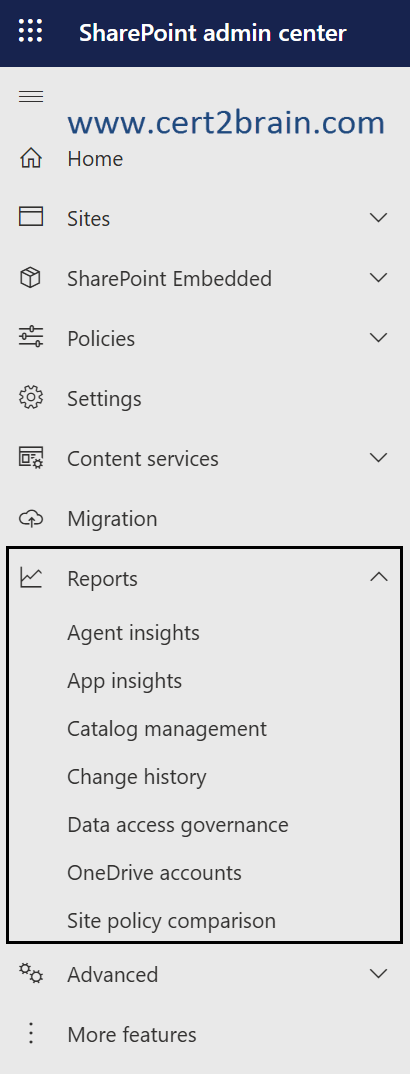Expand the SharePoint Embedded chevron

click(x=379, y=278)
